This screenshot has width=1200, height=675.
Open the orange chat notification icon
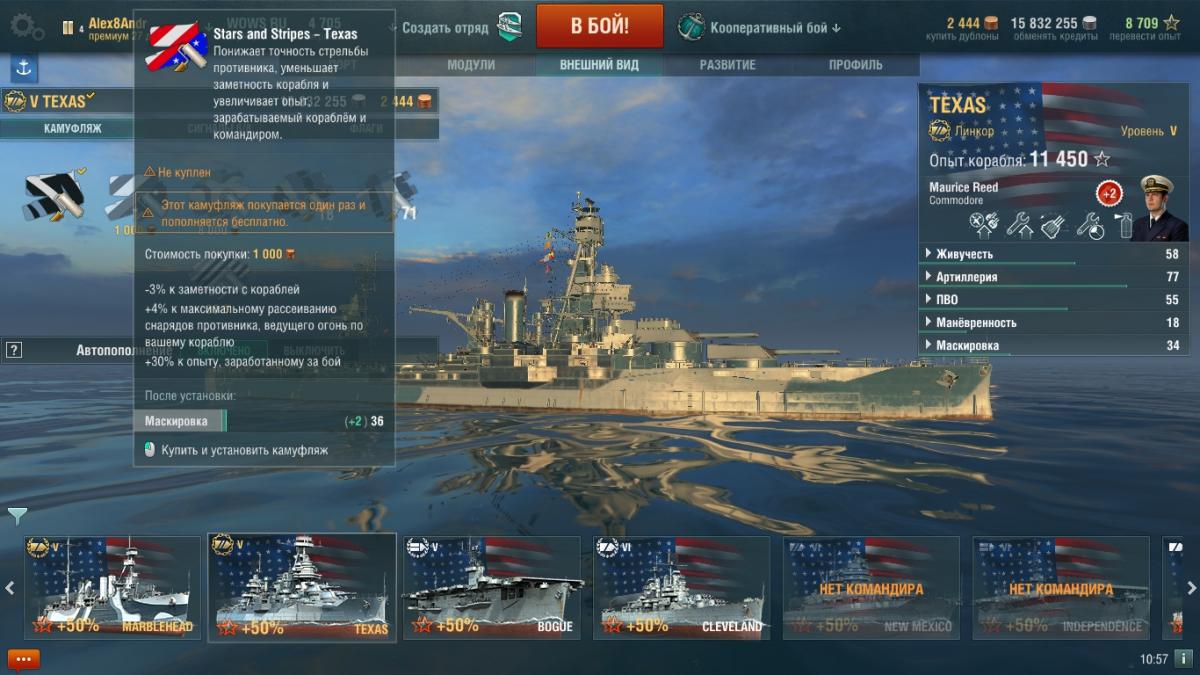click(23, 660)
